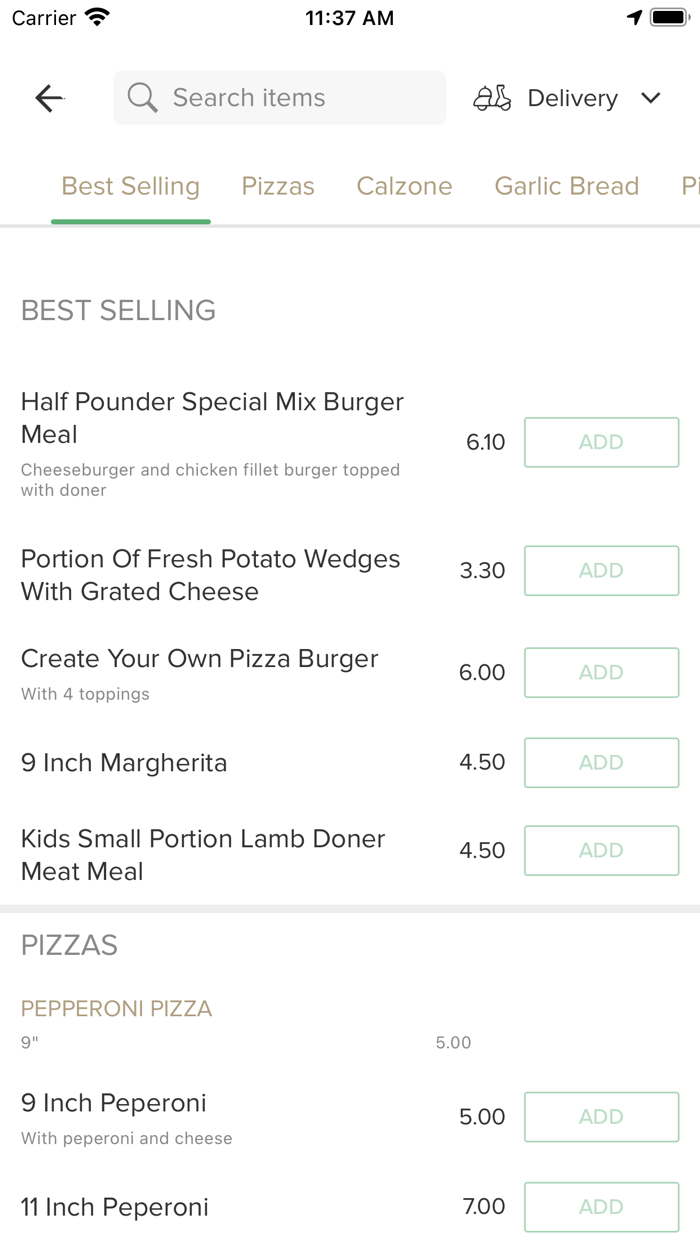Open the Calzone tab
Screen dimensions: 700x1244
pos(404,186)
